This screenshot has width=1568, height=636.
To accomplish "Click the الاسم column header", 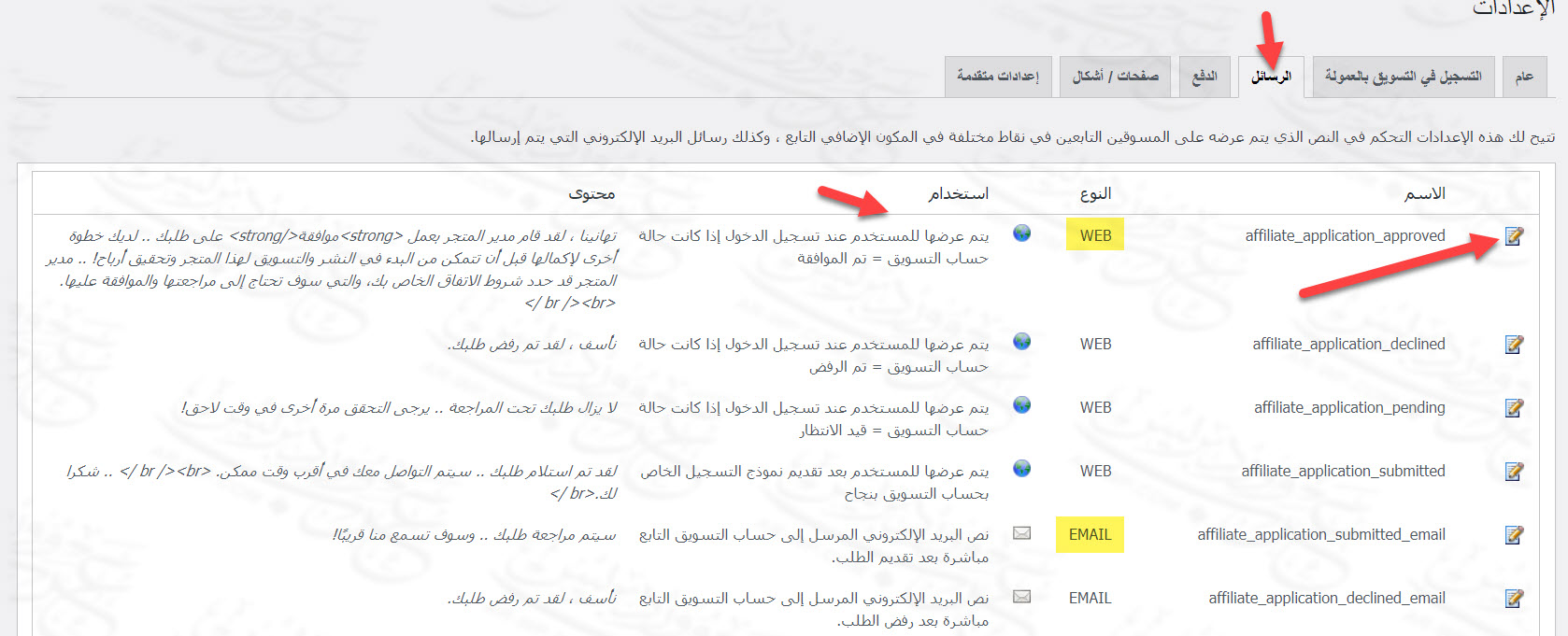I will 1424,194.
